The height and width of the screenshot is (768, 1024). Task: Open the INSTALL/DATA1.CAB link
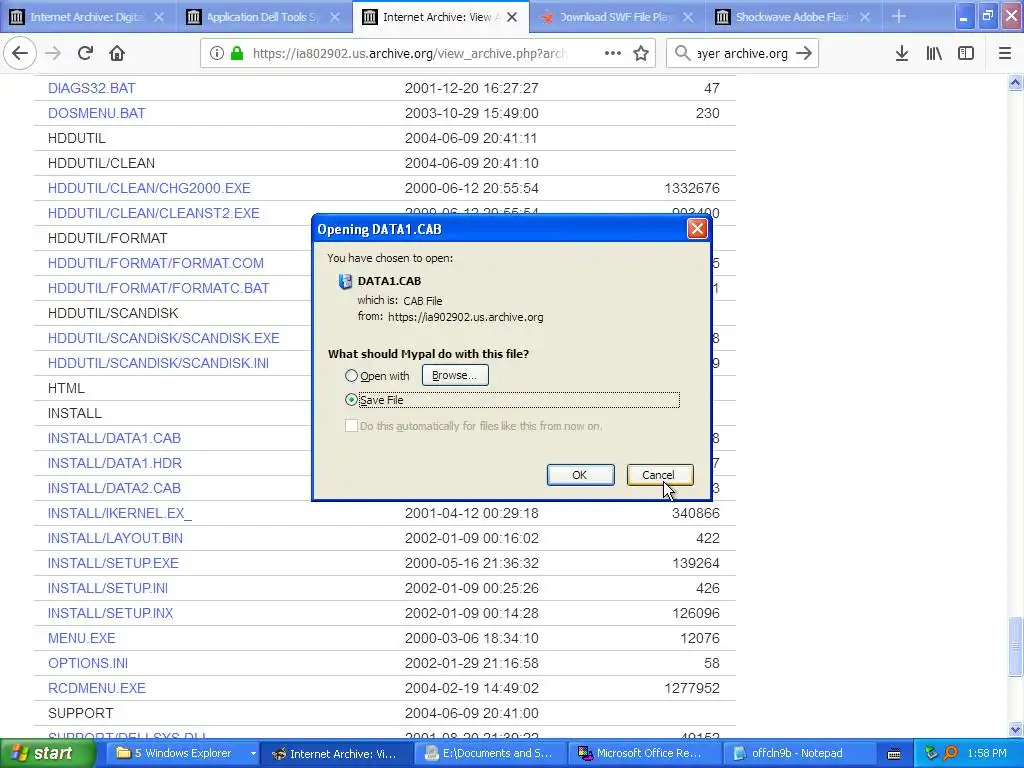click(114, 438)
